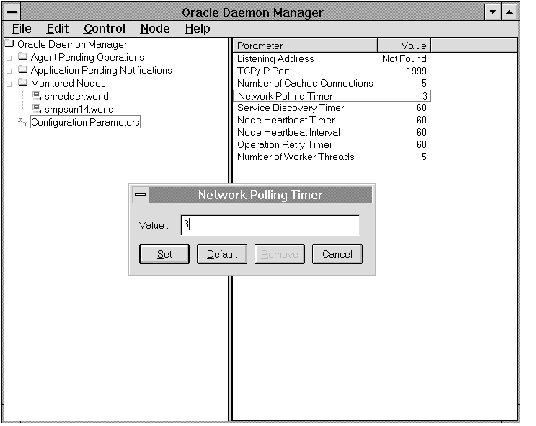
Task: Open the Node menu
Action: 155,29
